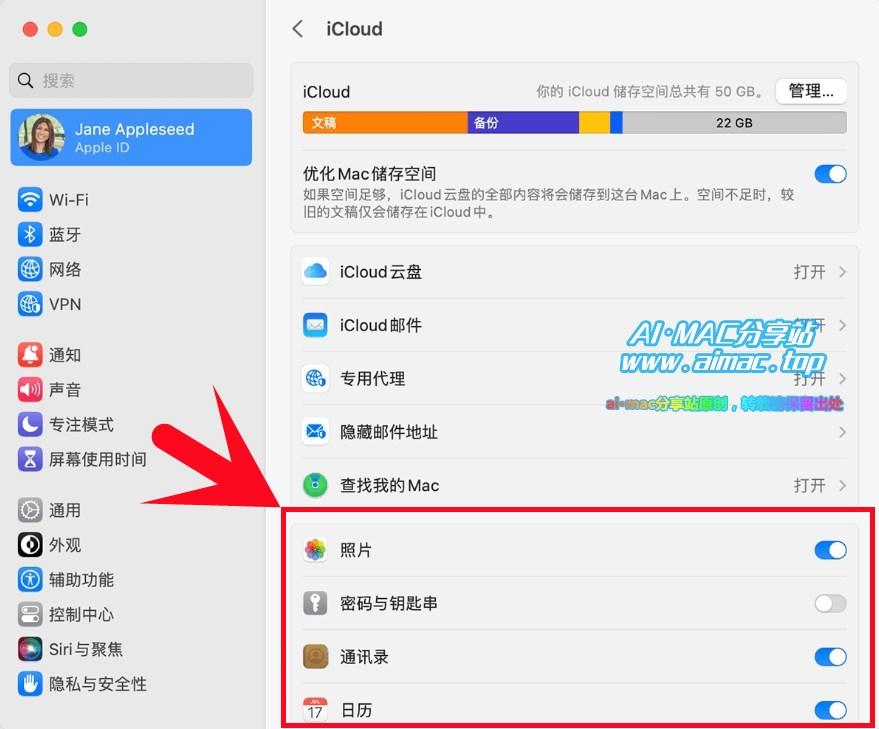The height and width of the screenshot is (729, 879).
Task: Turn off 通讯录 sync switch
Action: coord(830,657)
